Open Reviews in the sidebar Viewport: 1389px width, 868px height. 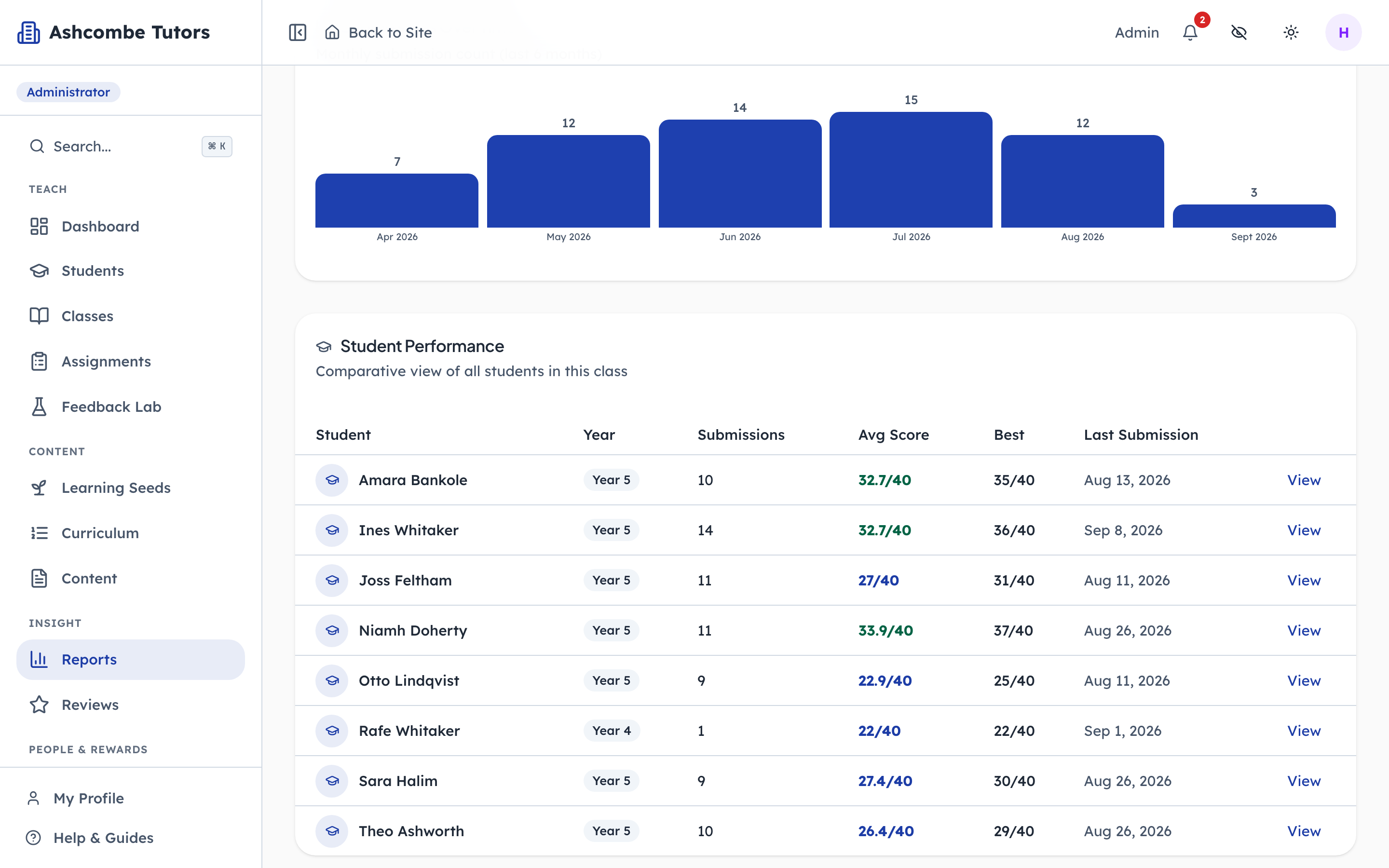(131, 705)
